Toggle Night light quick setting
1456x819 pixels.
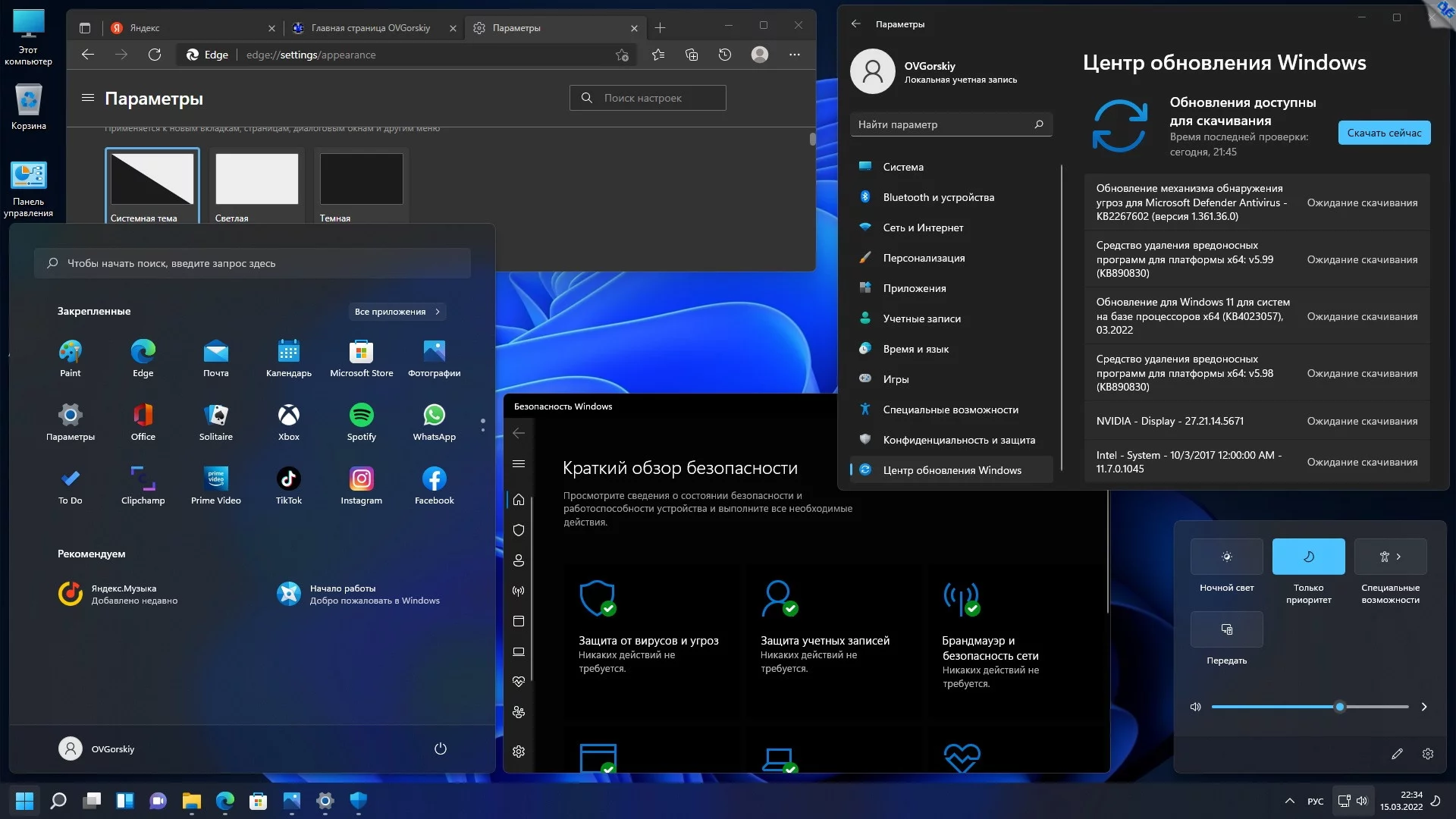pyautogui.click(x=1226, y=557)
